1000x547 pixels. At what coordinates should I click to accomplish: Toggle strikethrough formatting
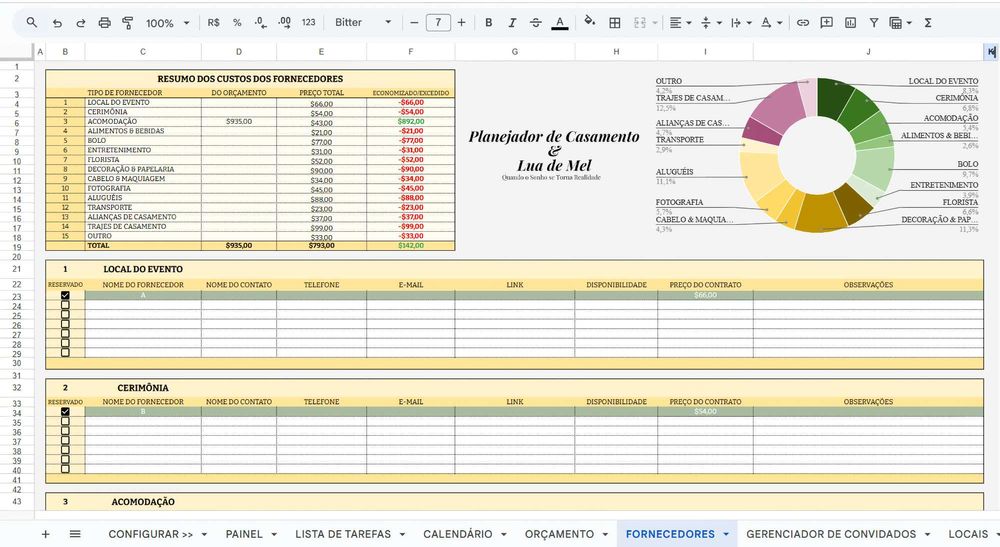[536, 22]
